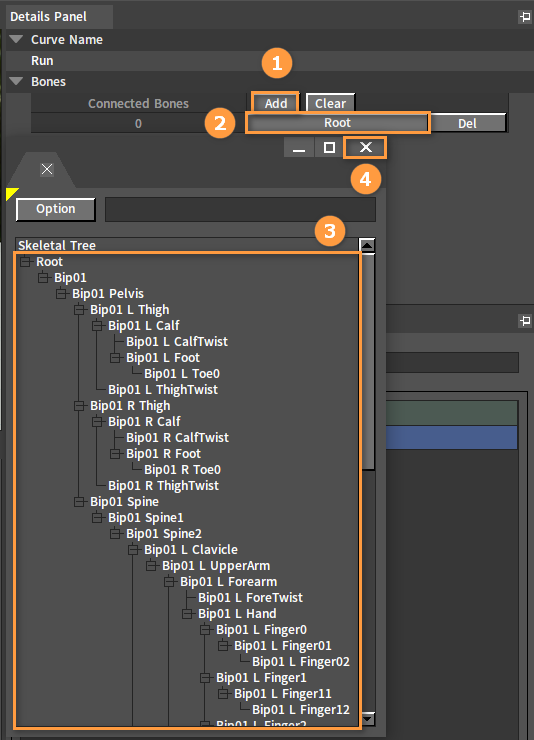Select Bip01 L ThighTwist bone
The image size is (534, 740).
pyautogui.click(x=163, y=390)
